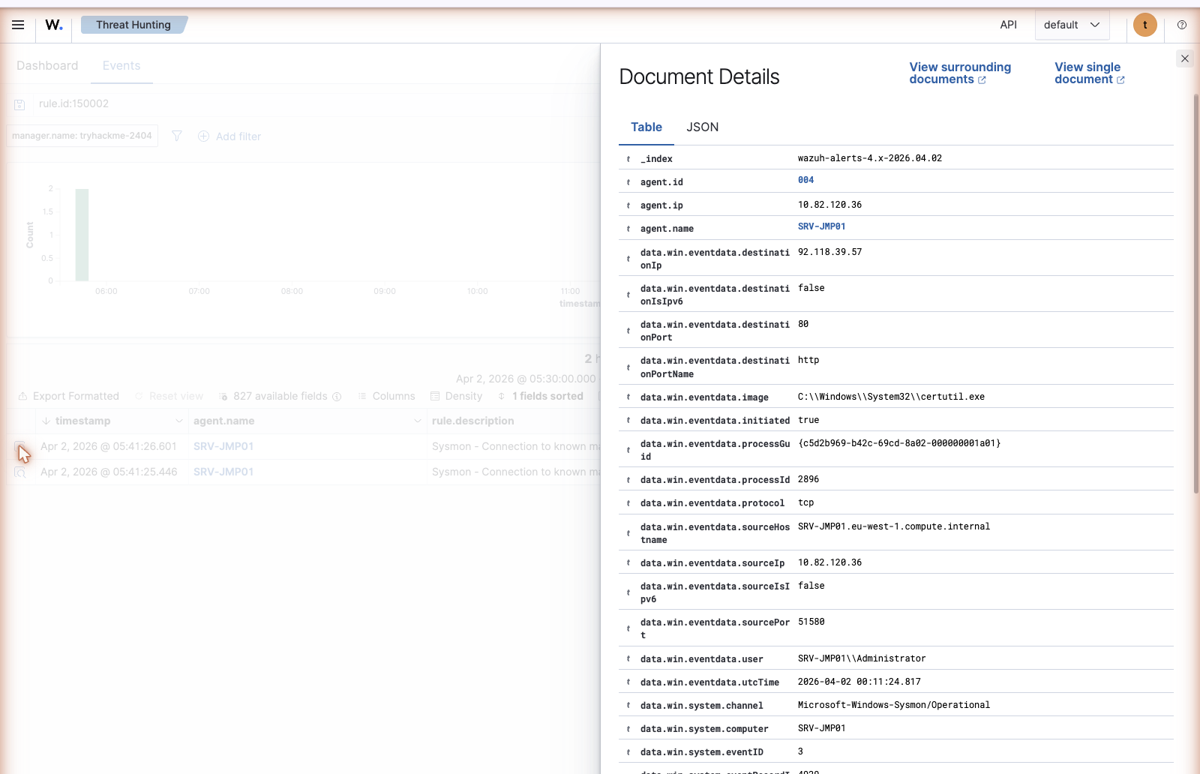Viewport: 1200px width, 774px height.
Task: Click histogram bar near 06:00
Action: pyautogui.click(x=82, y=235)
